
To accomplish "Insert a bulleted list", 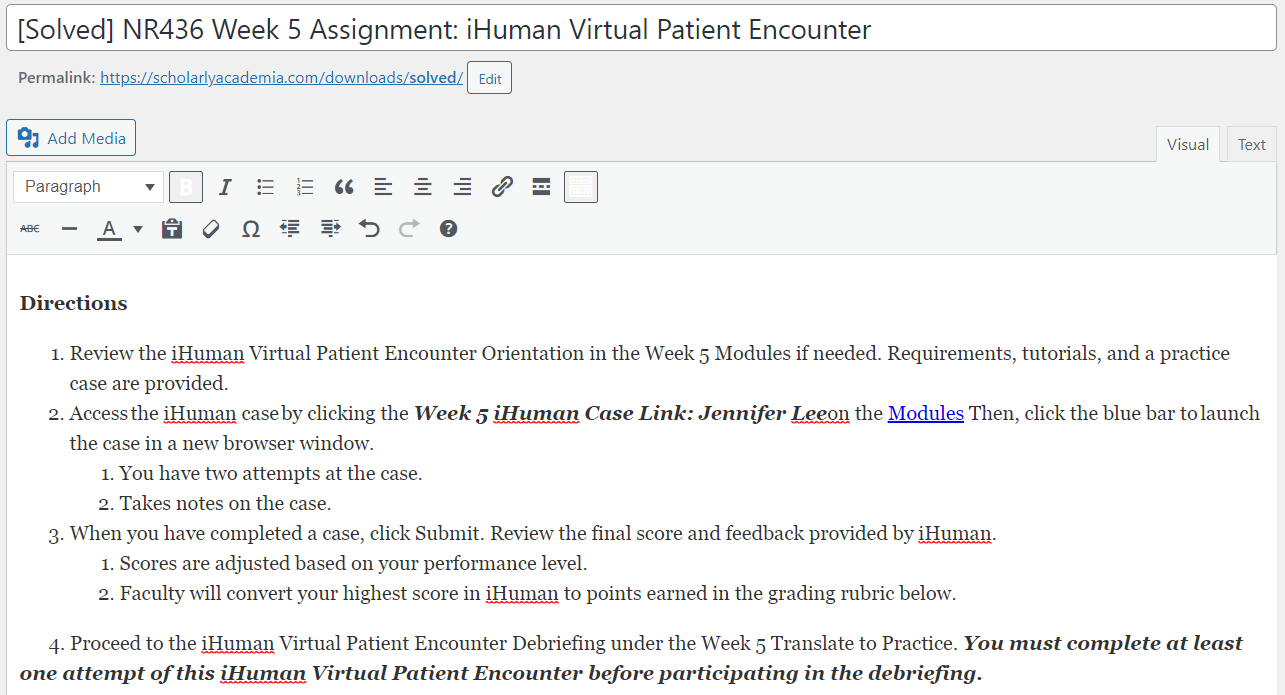I will 265,187.
